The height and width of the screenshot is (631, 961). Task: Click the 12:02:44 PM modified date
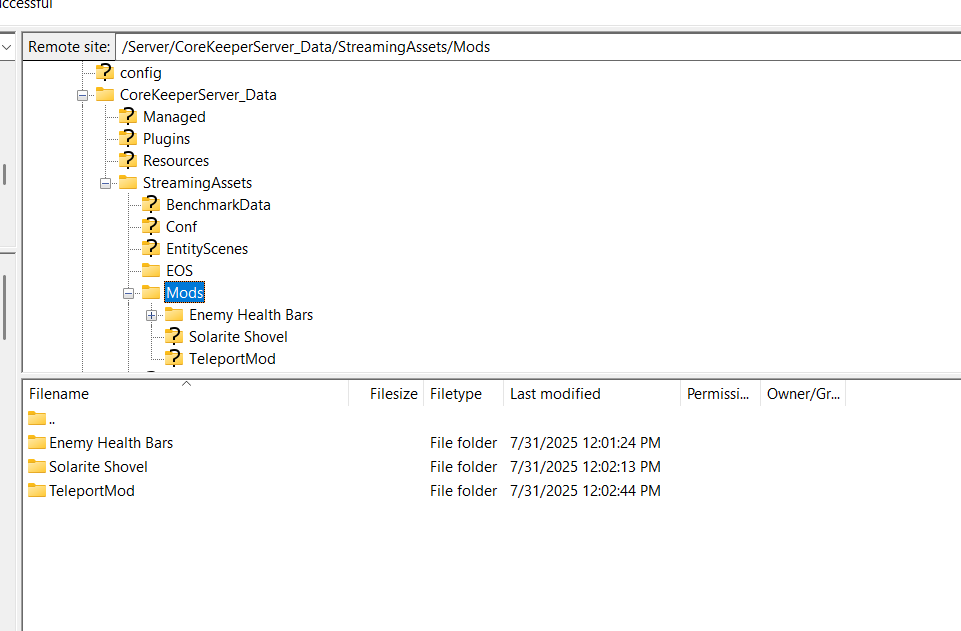pos(585,491)
